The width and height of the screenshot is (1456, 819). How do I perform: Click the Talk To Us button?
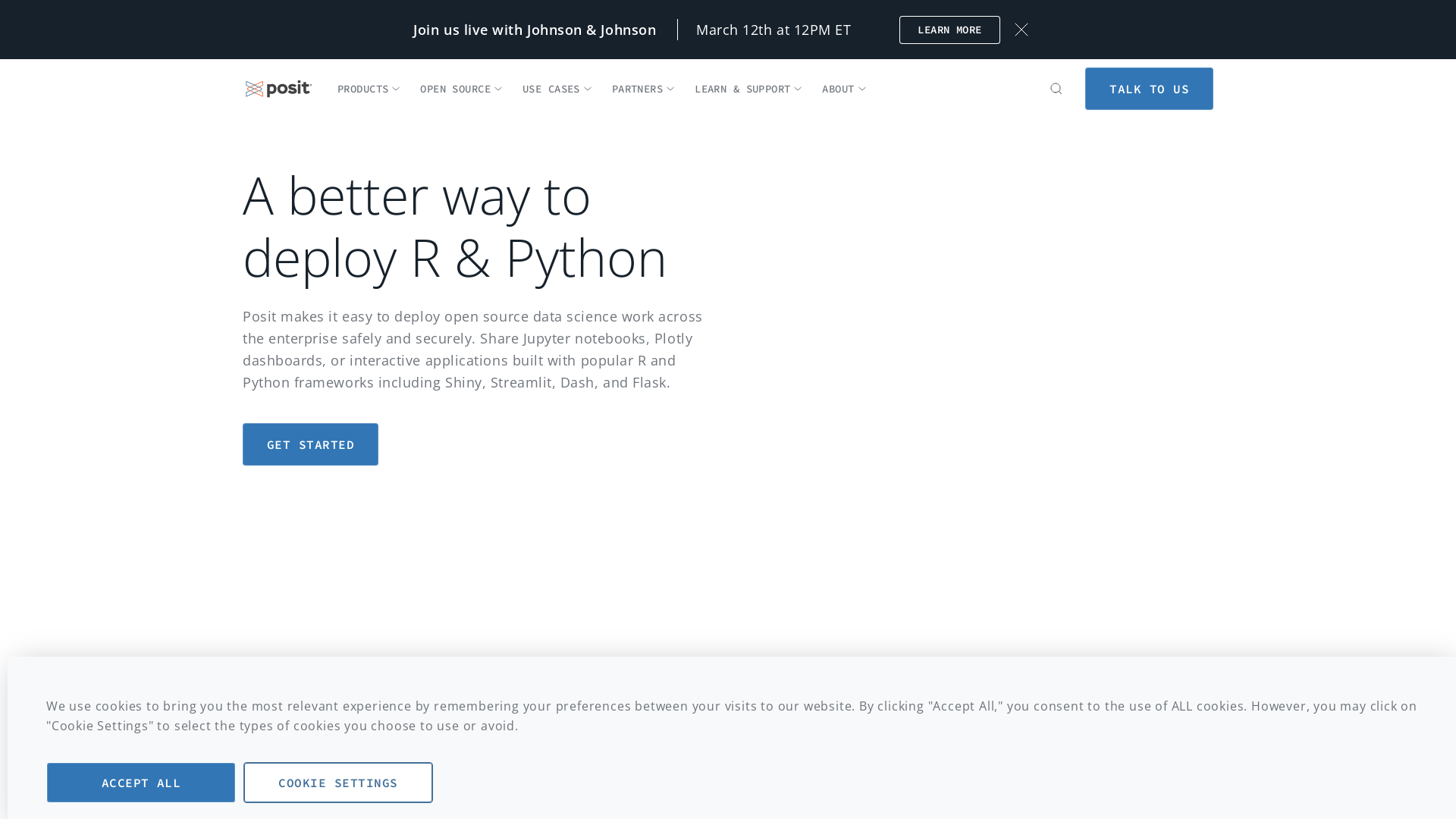pos(1149,89)
